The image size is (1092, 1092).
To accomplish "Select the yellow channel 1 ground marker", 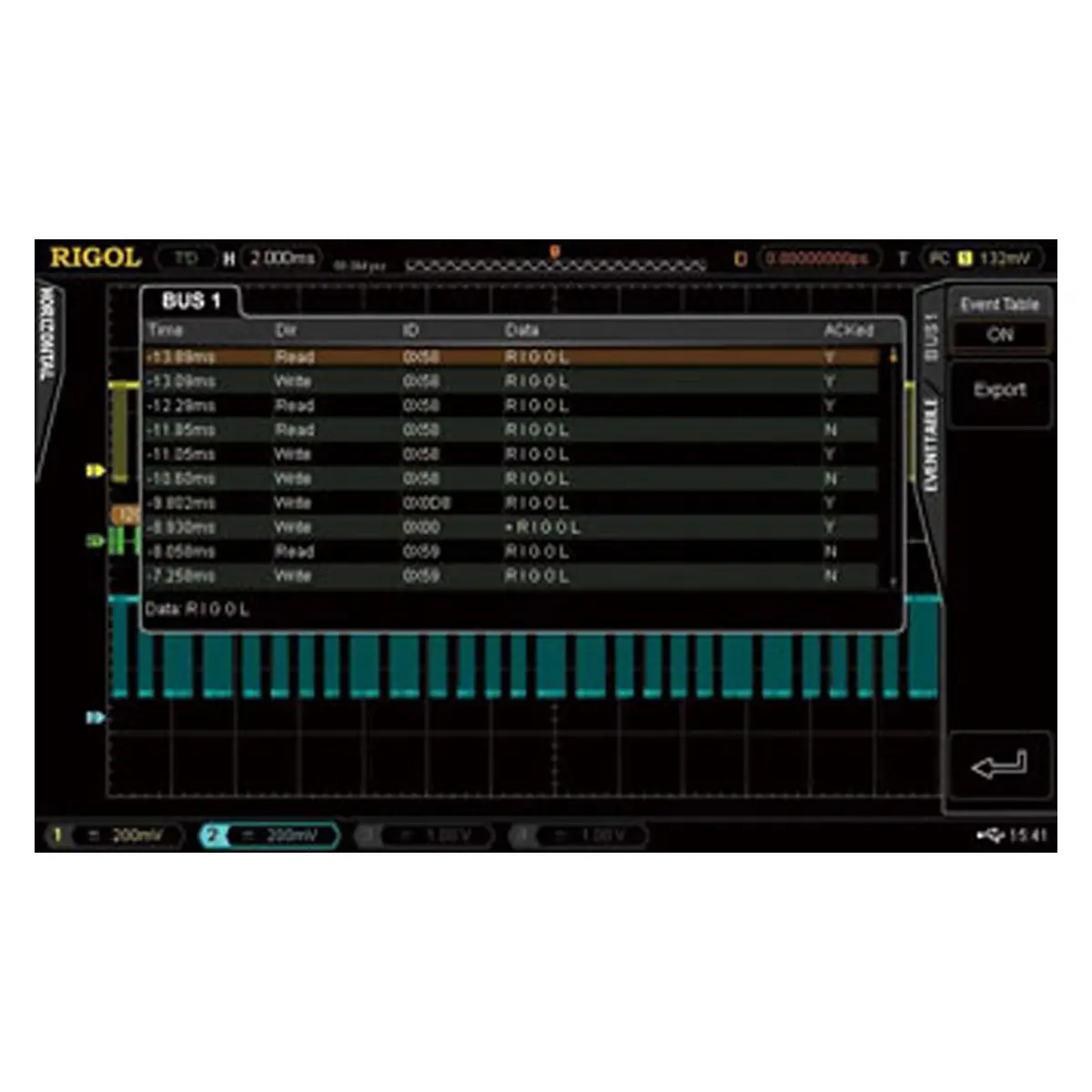I will 95,470.
